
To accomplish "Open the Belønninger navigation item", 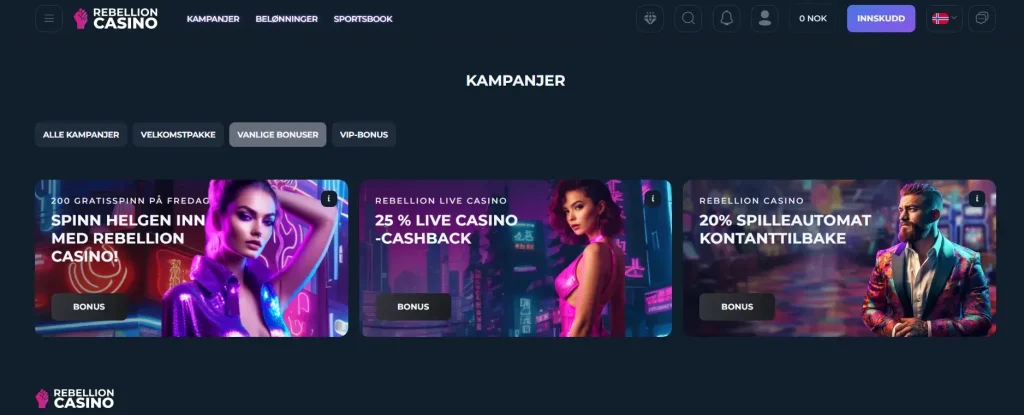I will coord(287,19).
